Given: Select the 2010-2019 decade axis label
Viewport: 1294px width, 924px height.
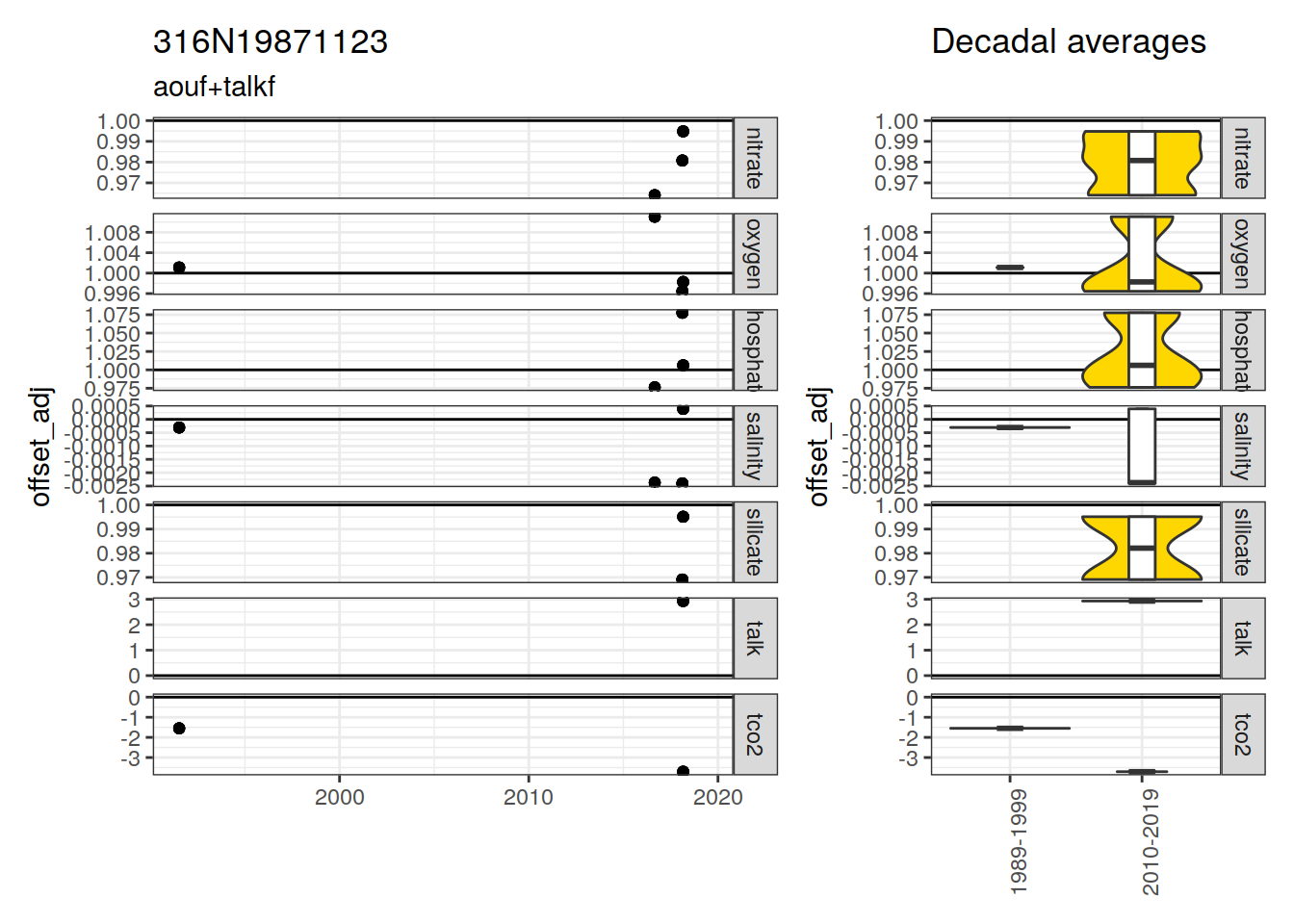Looking at the screenshot, I should pos(1151,842).
